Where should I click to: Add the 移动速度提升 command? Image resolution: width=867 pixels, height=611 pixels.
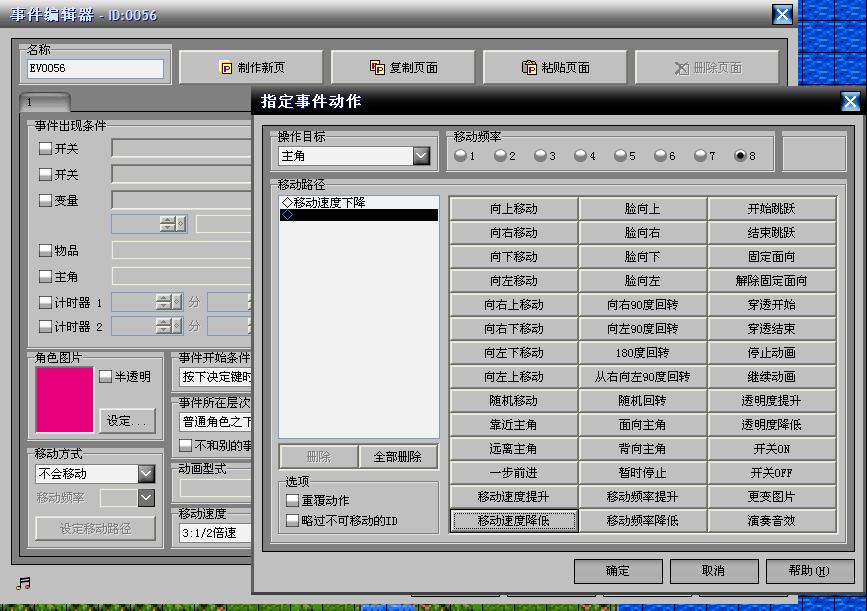coord(514,497)
